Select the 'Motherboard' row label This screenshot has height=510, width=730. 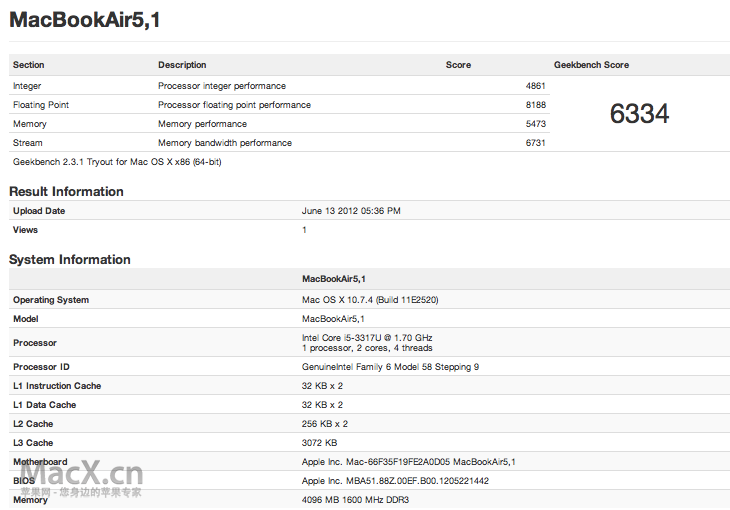pos(40,462)
